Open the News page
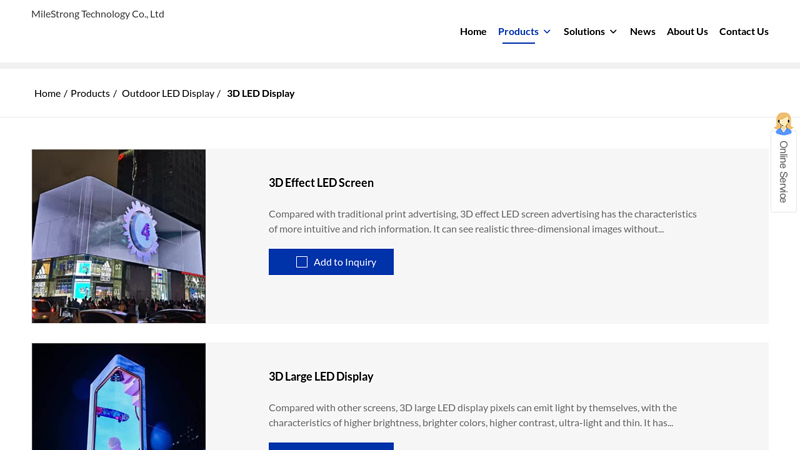The width and height of the screenshot is (800, 450). pyautogui.click(x=642, y=32)
